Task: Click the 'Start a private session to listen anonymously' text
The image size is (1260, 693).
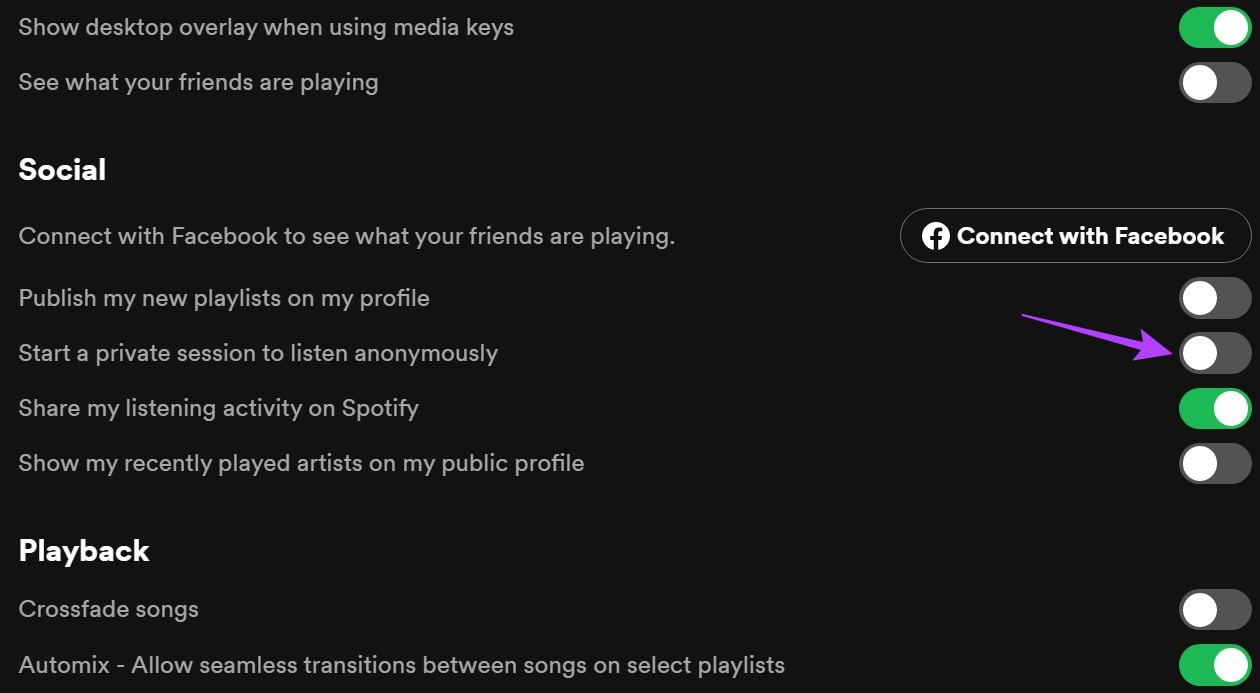Action: [258, 353]
